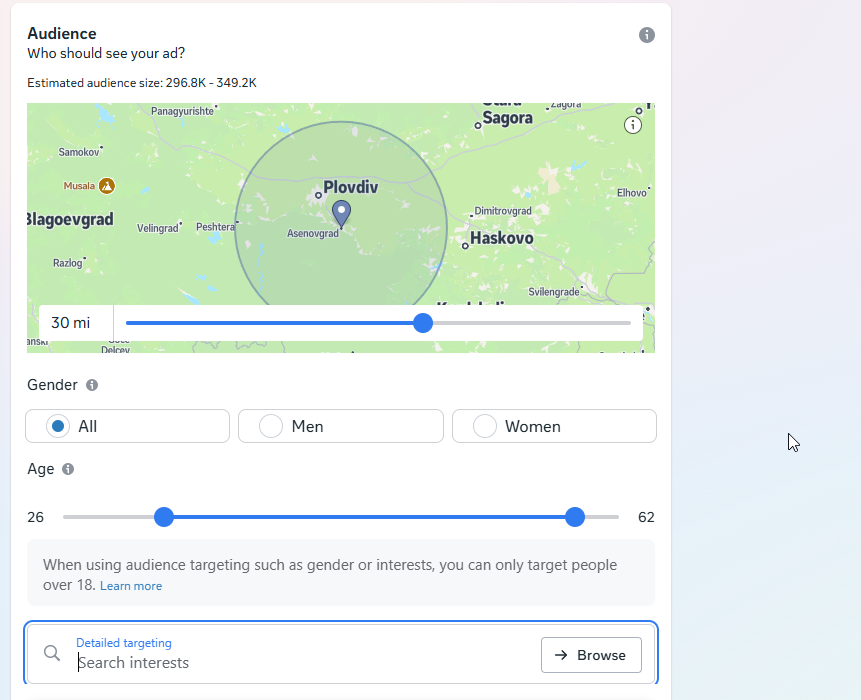Click the Haskovo label on the map
The width and height of the screenshot is (861, 700).
click(x=501, y=238)
